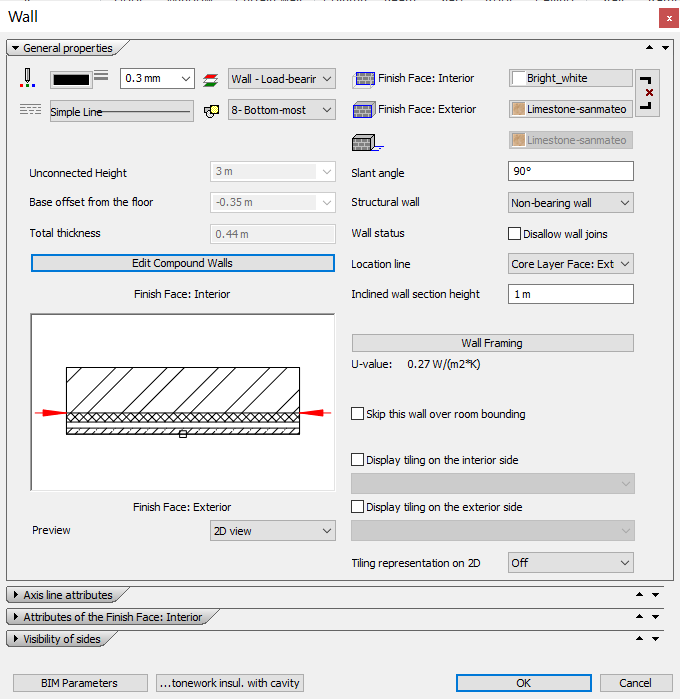Click the Finish Face: Interior brick icon

pyautogui.click(x=362, y=79)
